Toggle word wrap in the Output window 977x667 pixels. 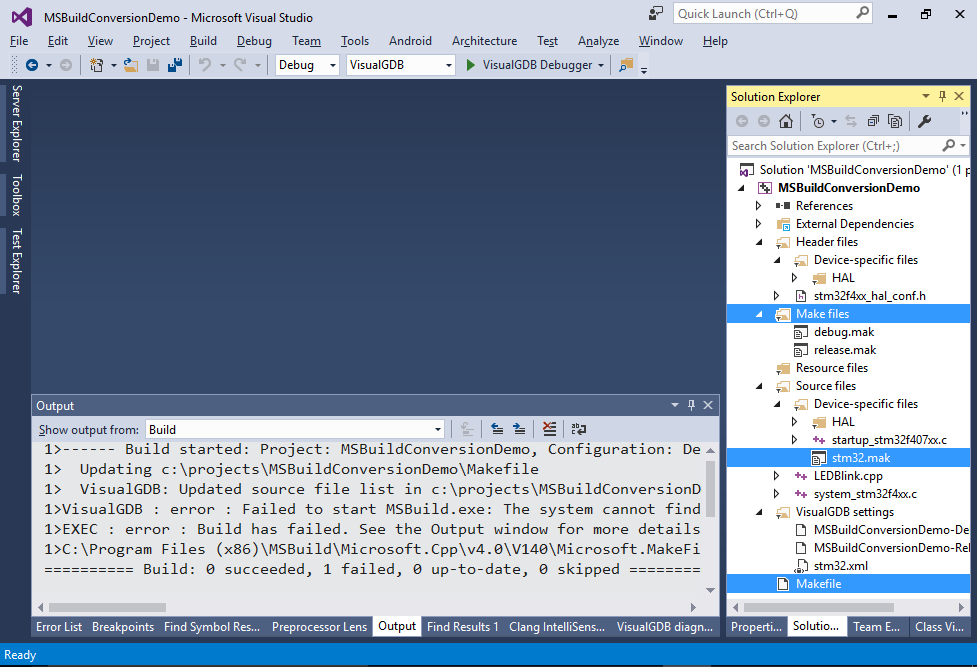click(x=579, y=429)
